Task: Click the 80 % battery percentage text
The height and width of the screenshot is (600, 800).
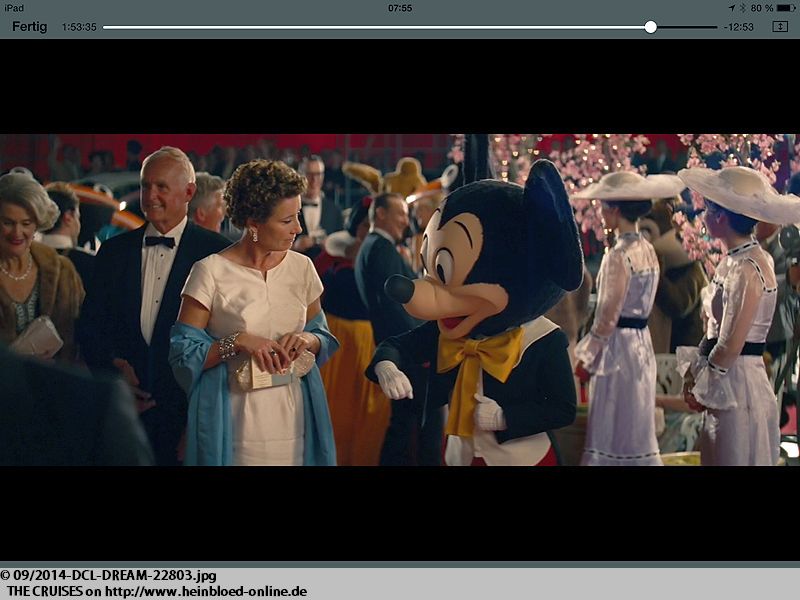Action: click(762, 8)
